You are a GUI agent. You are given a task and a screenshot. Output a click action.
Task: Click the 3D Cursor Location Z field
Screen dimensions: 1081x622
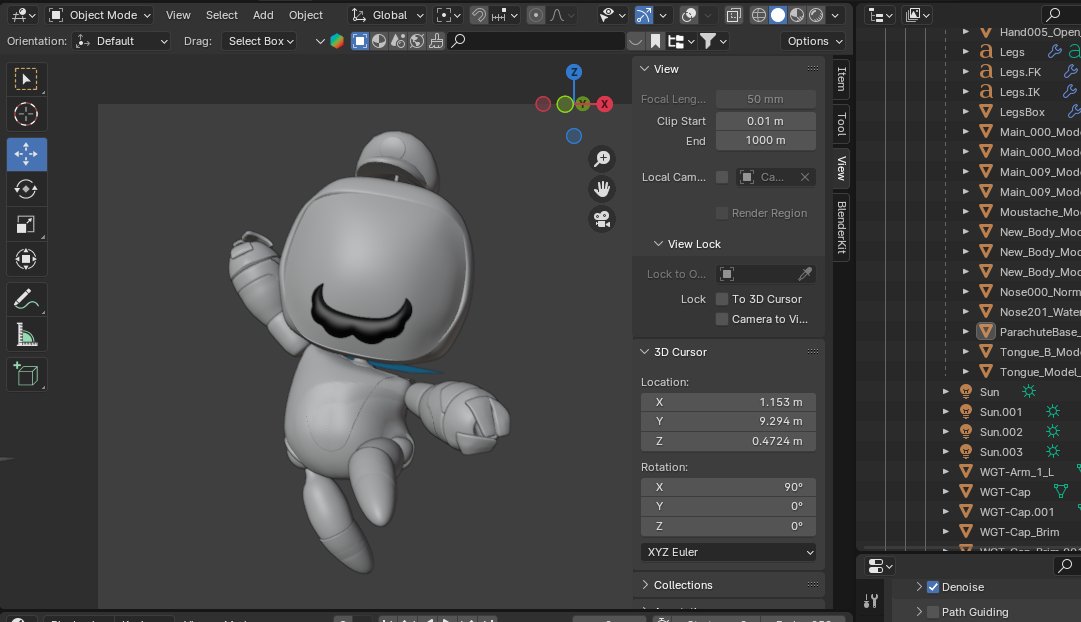[x=729, y=441]
